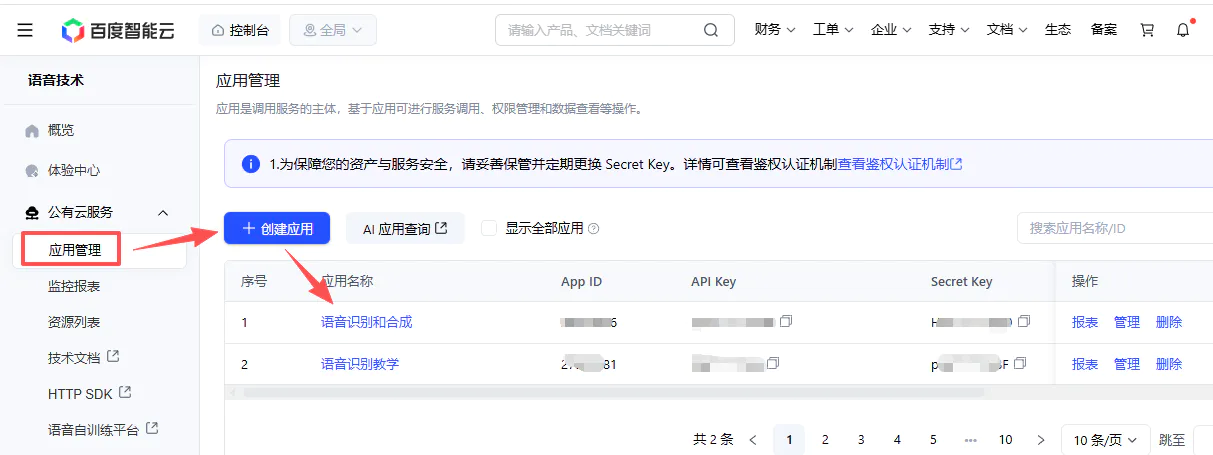Open the 语音识别和合成 application

click(x=366, y=322)
